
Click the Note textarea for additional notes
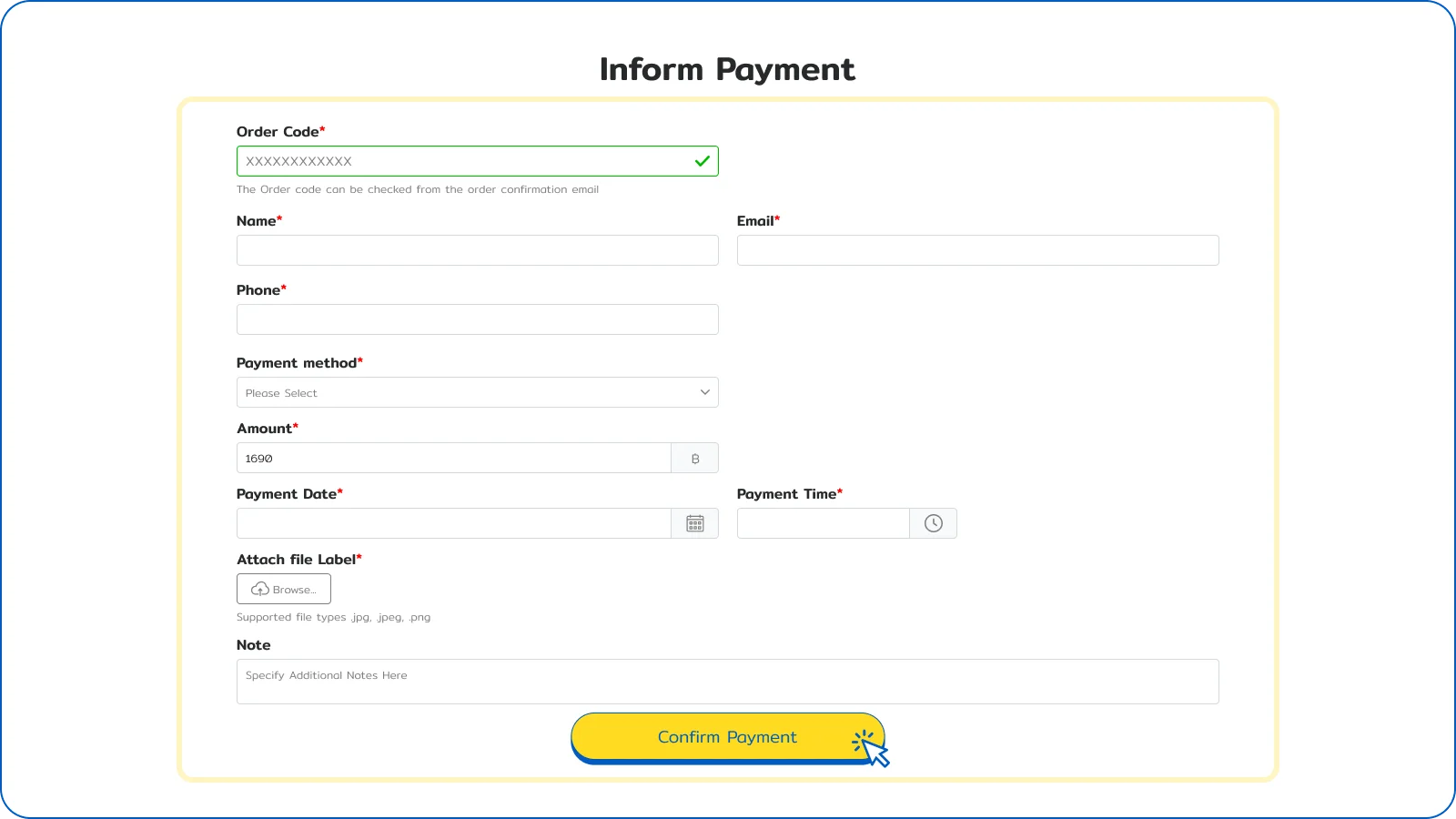tap(727, 682)
